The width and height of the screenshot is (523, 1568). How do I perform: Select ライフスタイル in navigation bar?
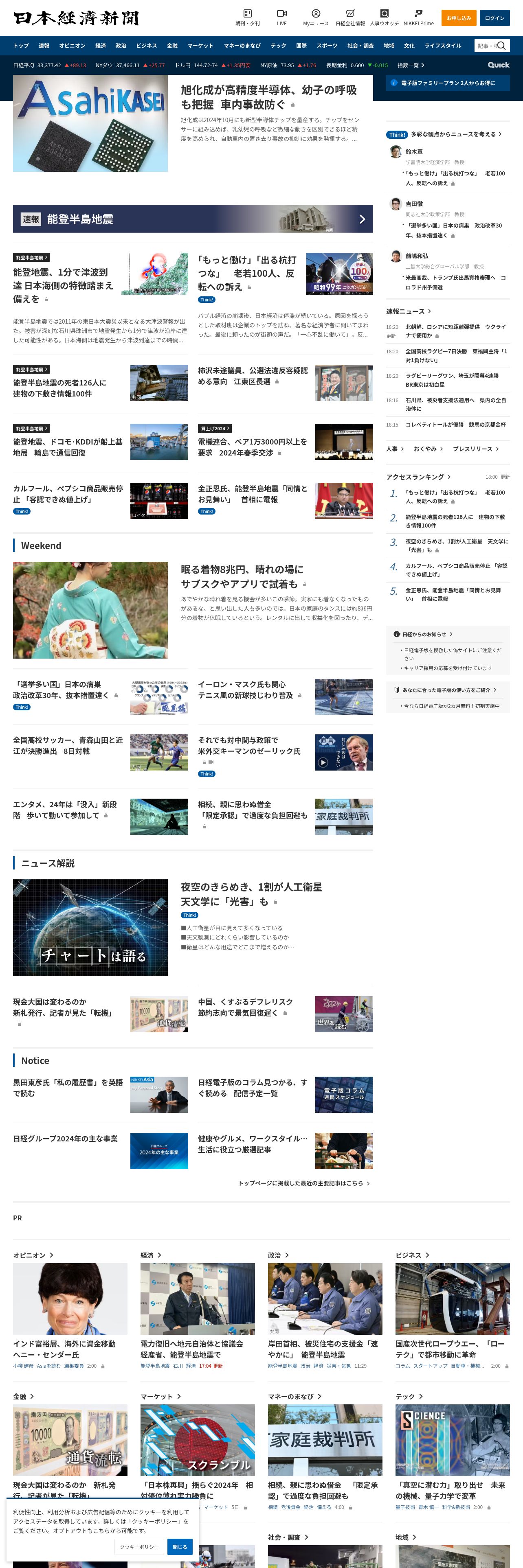point(443,46)
